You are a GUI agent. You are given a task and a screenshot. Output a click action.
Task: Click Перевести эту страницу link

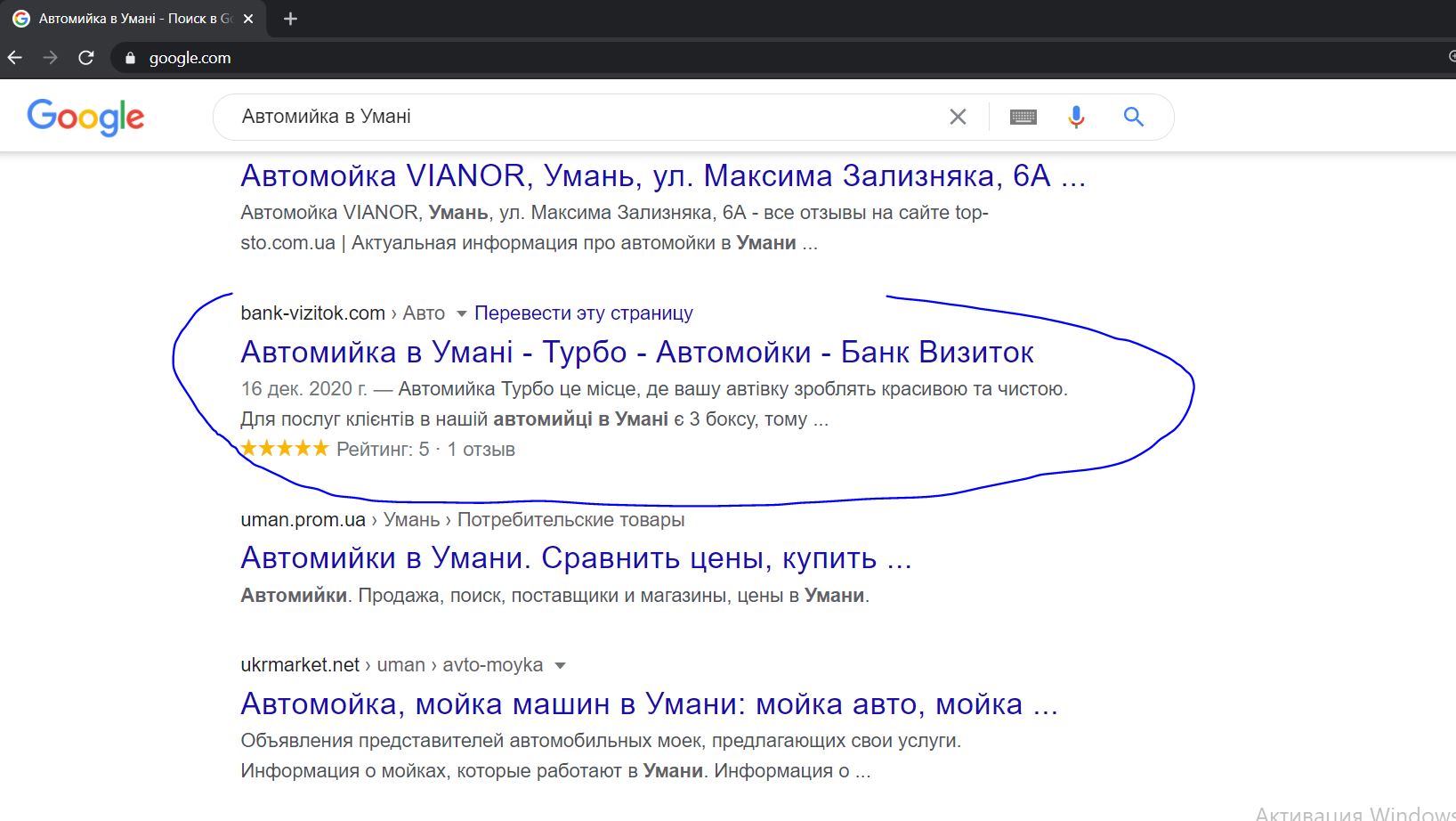click(583, 313)
